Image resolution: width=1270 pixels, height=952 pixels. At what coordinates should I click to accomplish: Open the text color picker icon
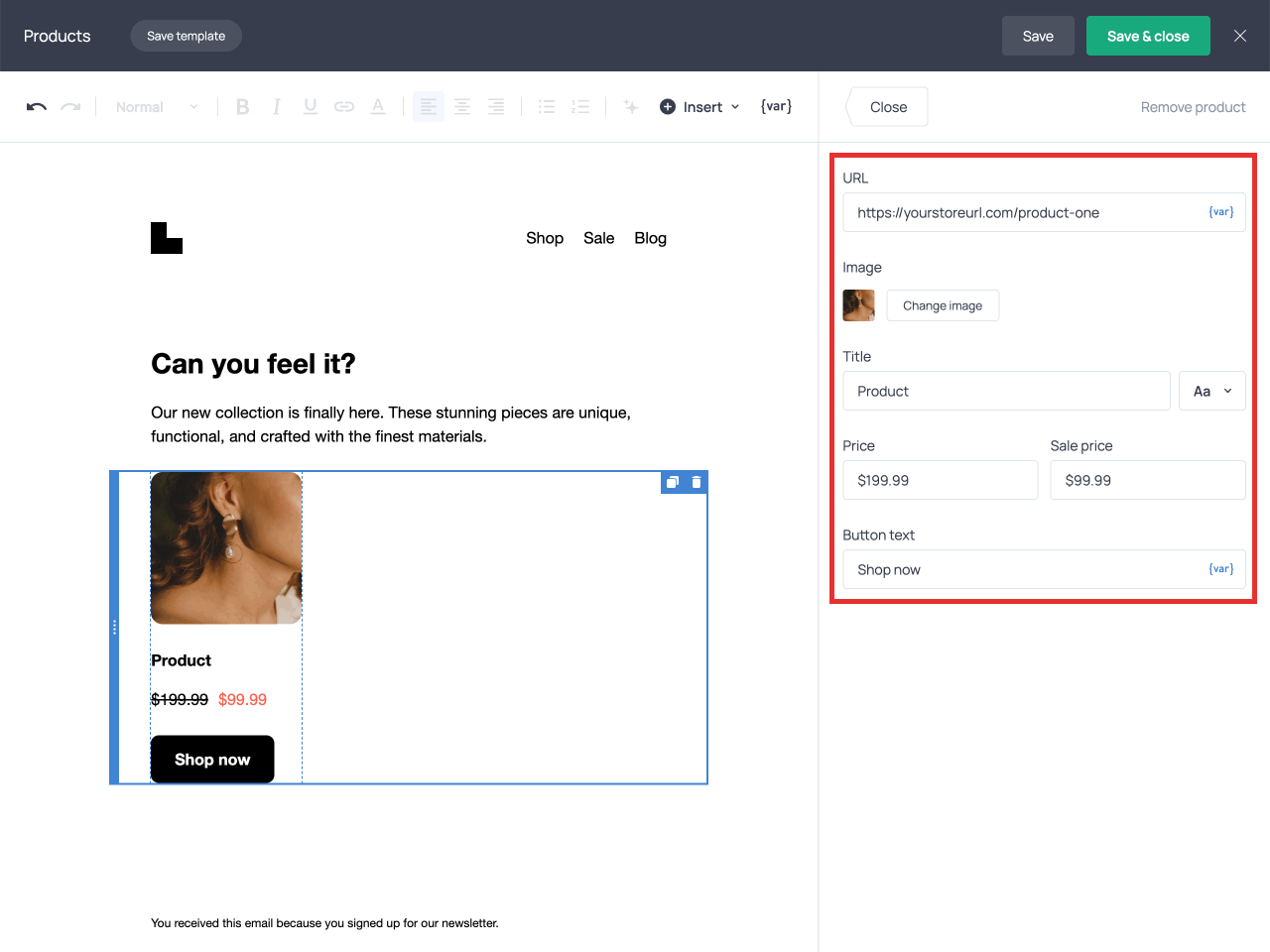click(x=378, y=106)
